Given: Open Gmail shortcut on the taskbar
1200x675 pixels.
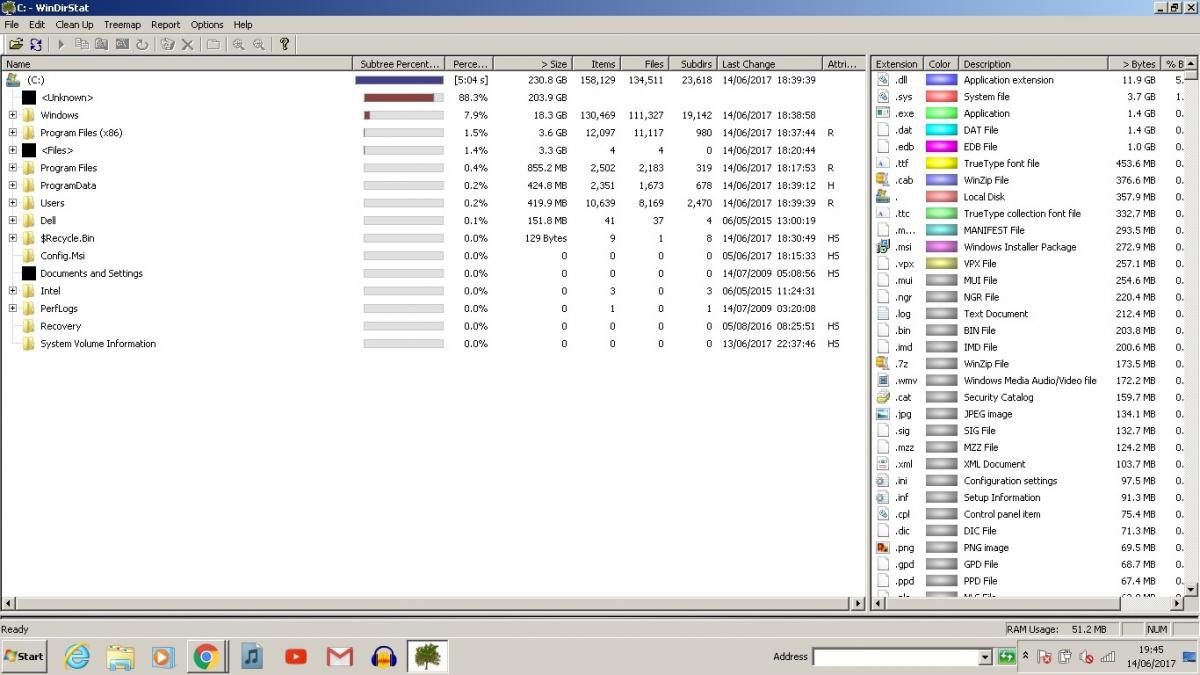Looking at the screenshot, I should (340, 657).
